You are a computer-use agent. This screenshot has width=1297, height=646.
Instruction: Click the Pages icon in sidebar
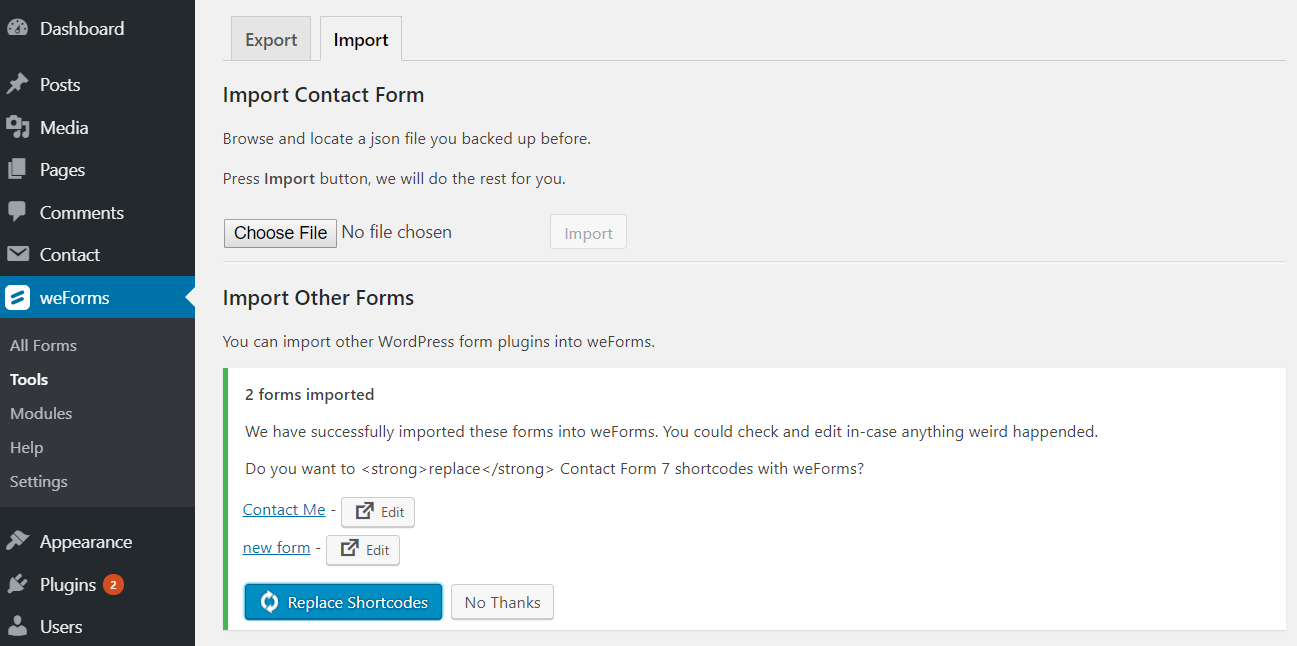point(17,170)
